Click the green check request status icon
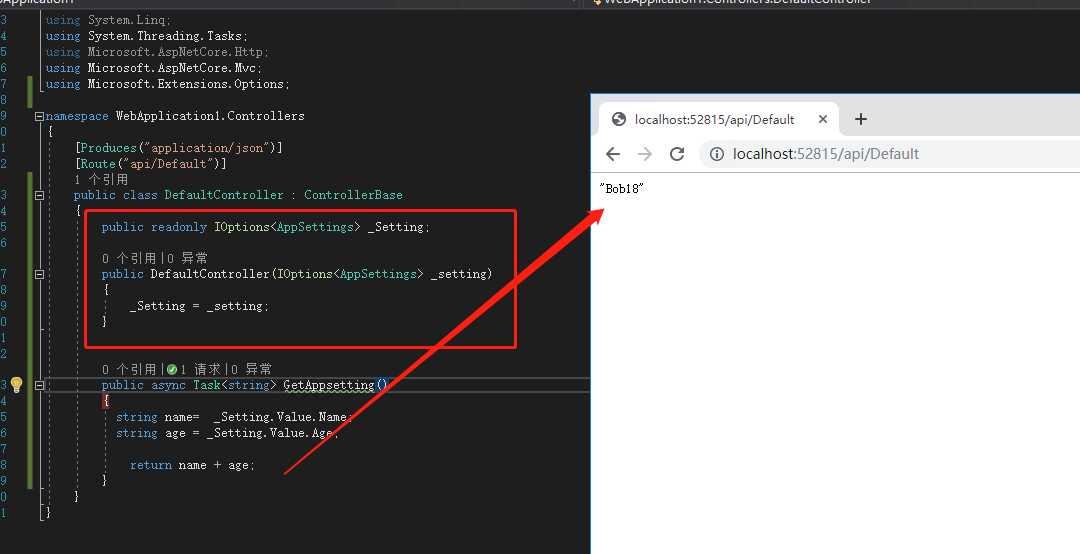Viewport: 1080px width, 554px height. click(172, 370)
